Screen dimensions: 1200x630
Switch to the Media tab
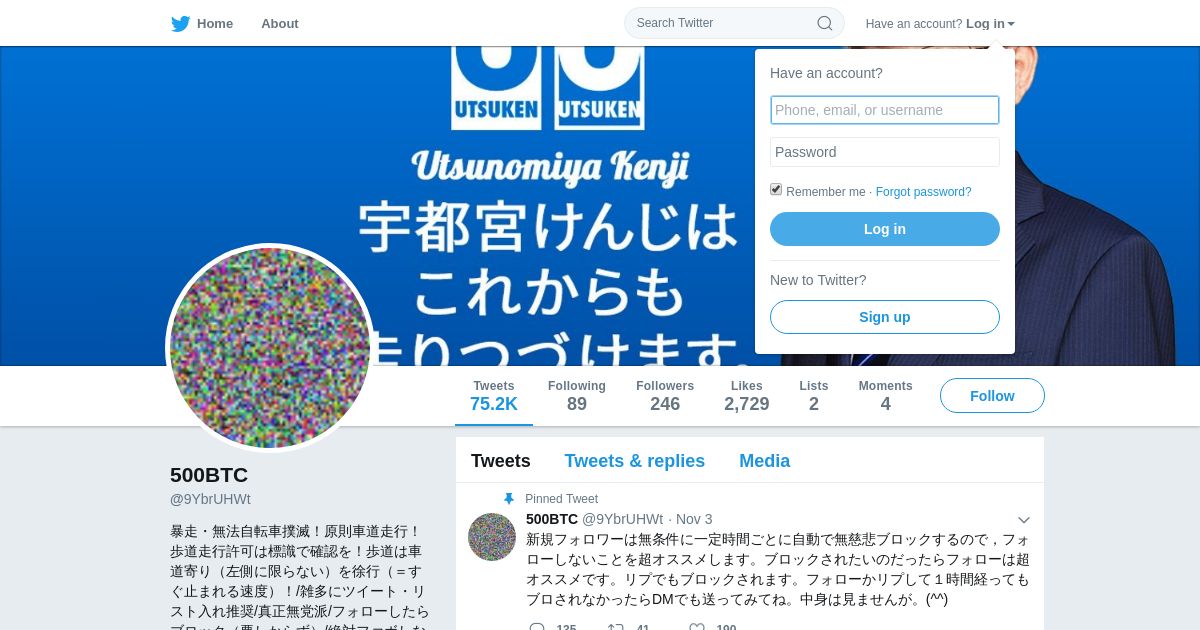click(x=765, y=461)
